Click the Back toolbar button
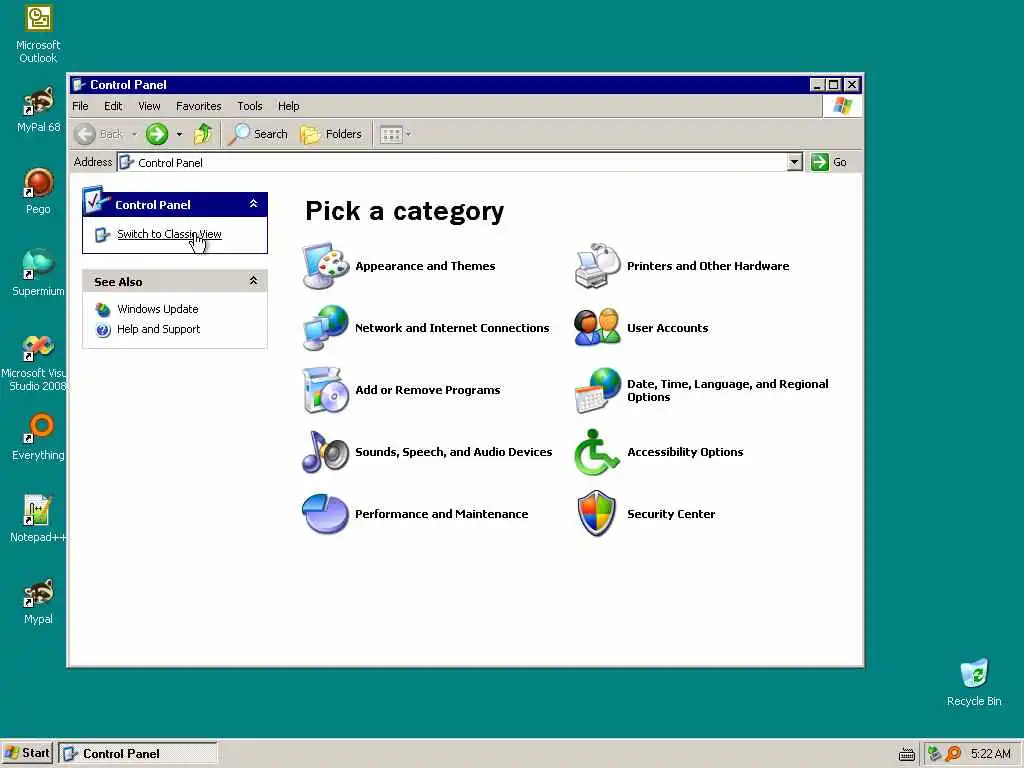1024x768 pixels. click(99, 135)
